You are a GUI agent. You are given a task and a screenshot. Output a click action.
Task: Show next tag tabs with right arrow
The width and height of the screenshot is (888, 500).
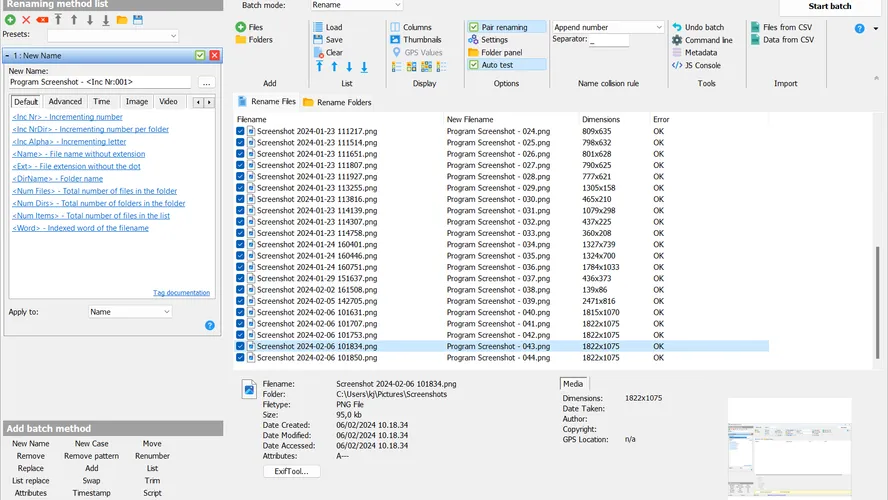pyautogui.click(x=210, y=102)
